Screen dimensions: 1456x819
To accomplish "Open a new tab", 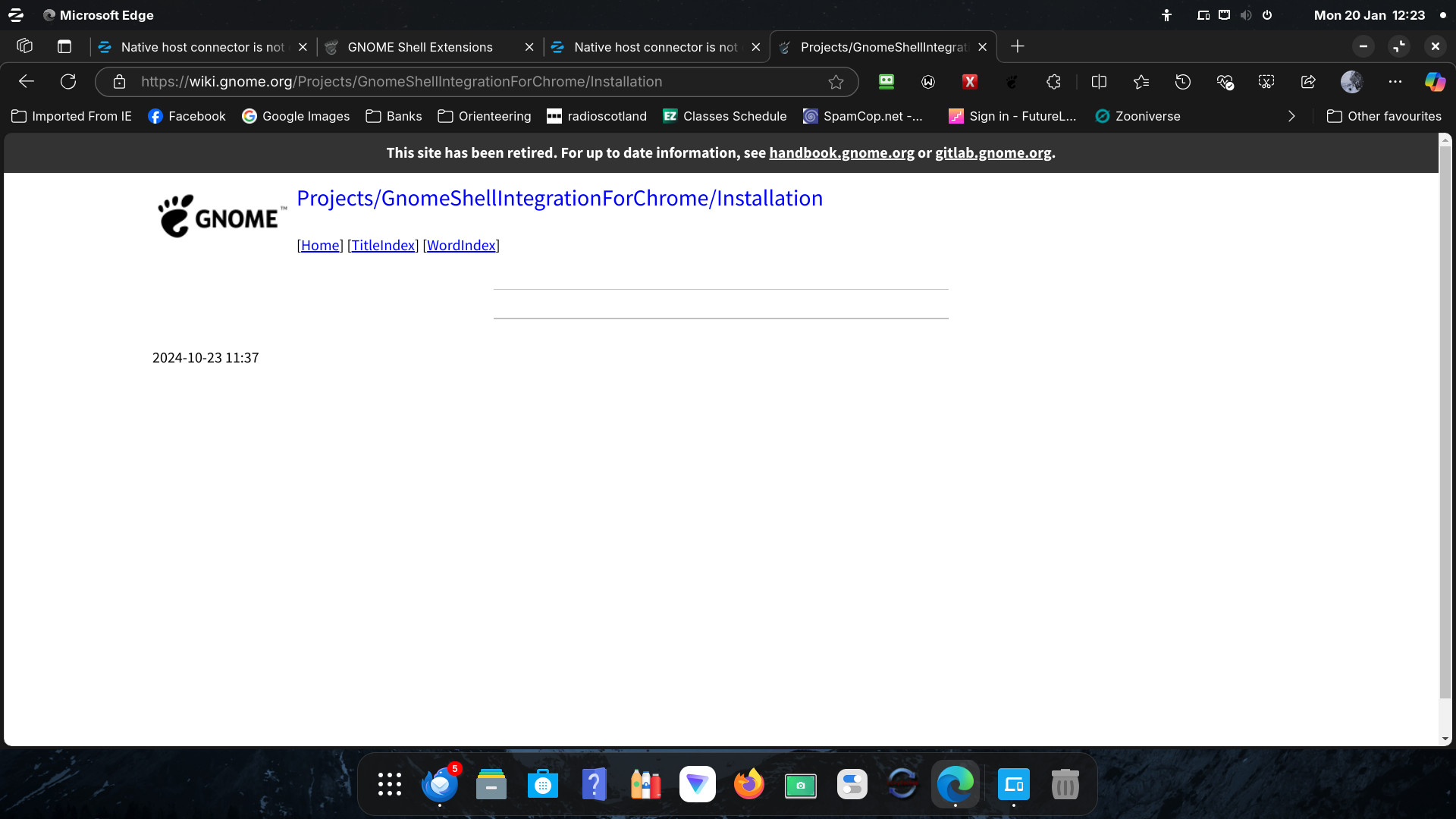I will (1018, 46).
